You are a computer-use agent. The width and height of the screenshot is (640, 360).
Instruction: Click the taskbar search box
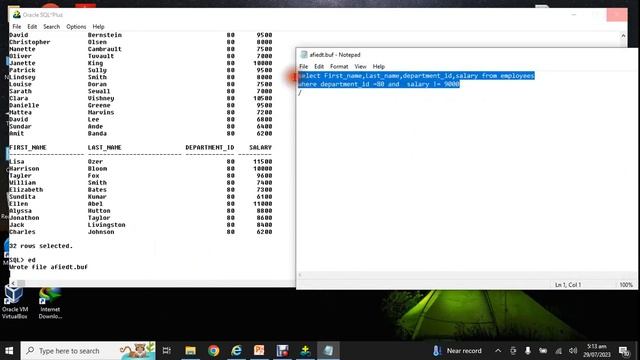click(88, 351)
